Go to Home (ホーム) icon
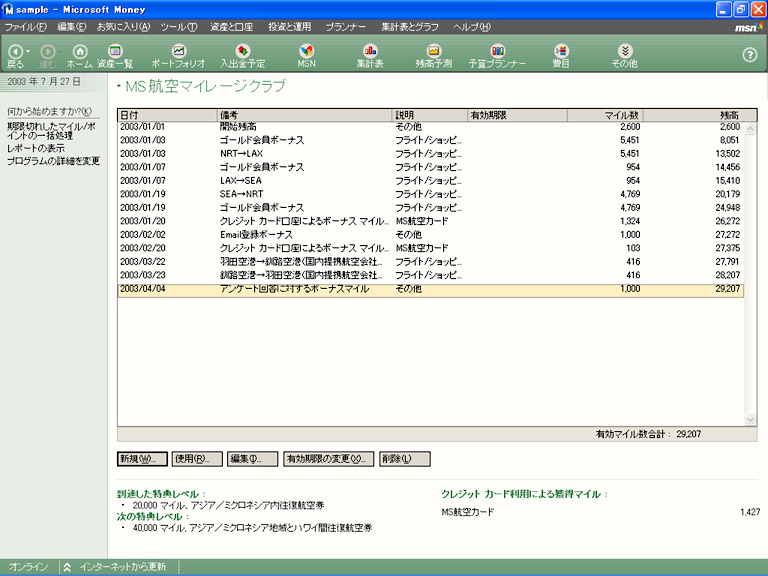768x576 pixels. coord(79,51)
